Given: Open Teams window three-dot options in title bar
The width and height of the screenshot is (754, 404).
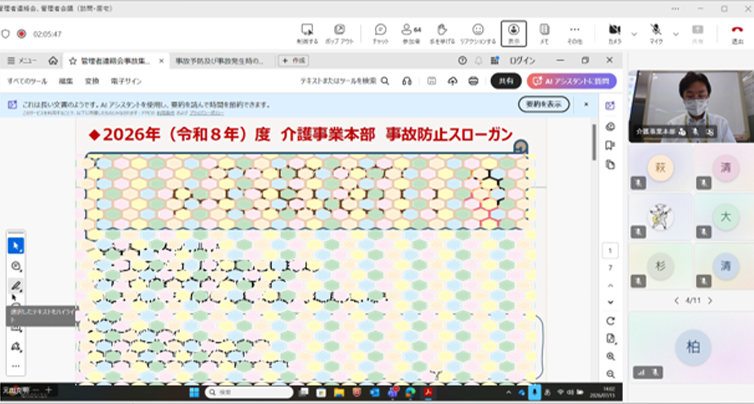Looking at the screenshot, I should (676, 9).
